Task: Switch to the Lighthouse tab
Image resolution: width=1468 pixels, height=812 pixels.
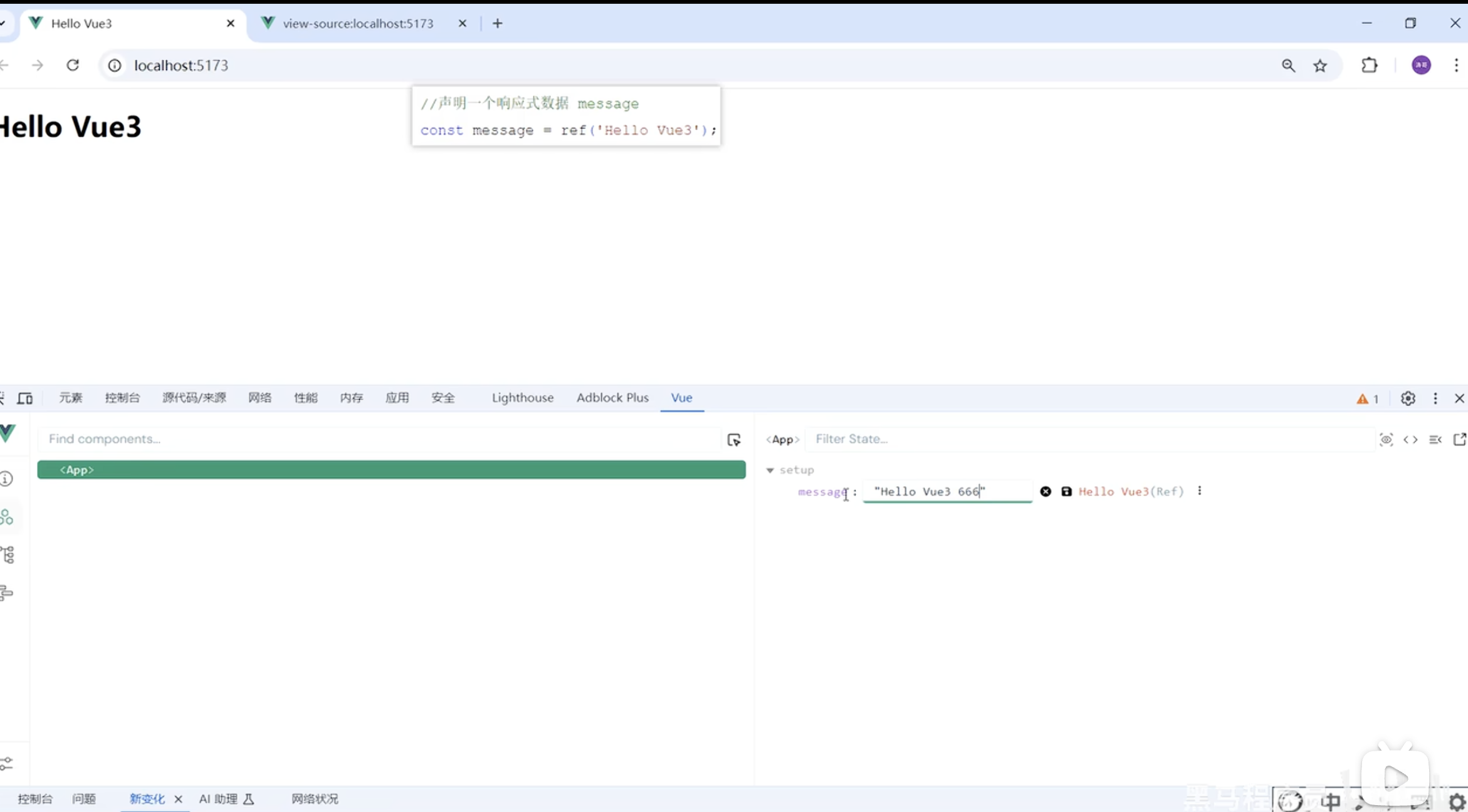Action: [522, 398]
